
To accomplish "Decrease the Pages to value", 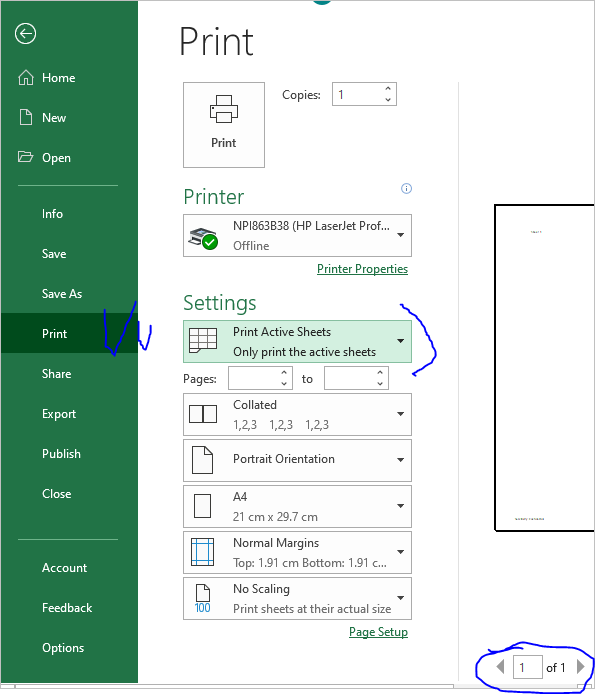I will pos(380,384).
